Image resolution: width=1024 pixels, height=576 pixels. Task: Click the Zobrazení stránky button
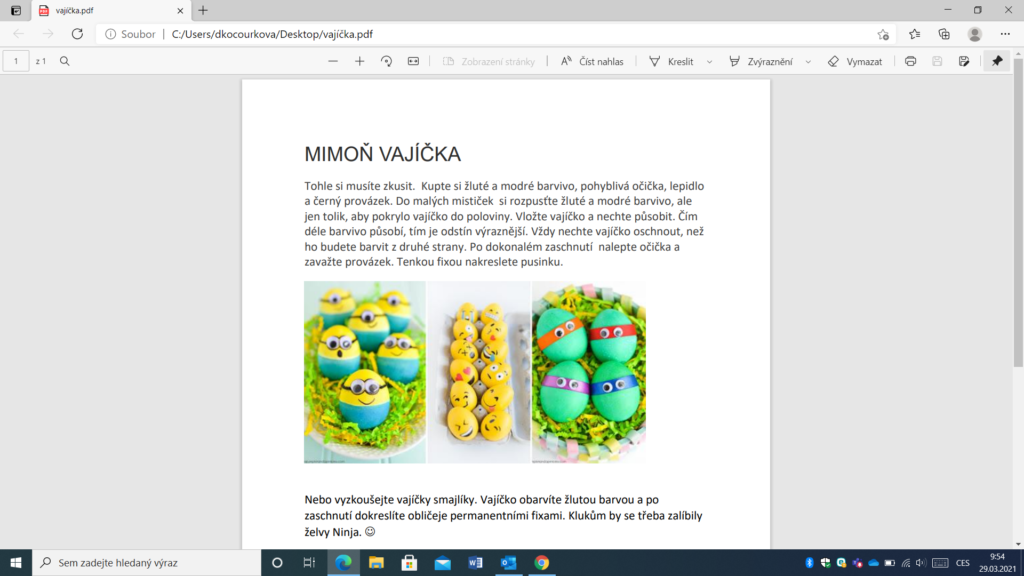click(x=489, y=61)
